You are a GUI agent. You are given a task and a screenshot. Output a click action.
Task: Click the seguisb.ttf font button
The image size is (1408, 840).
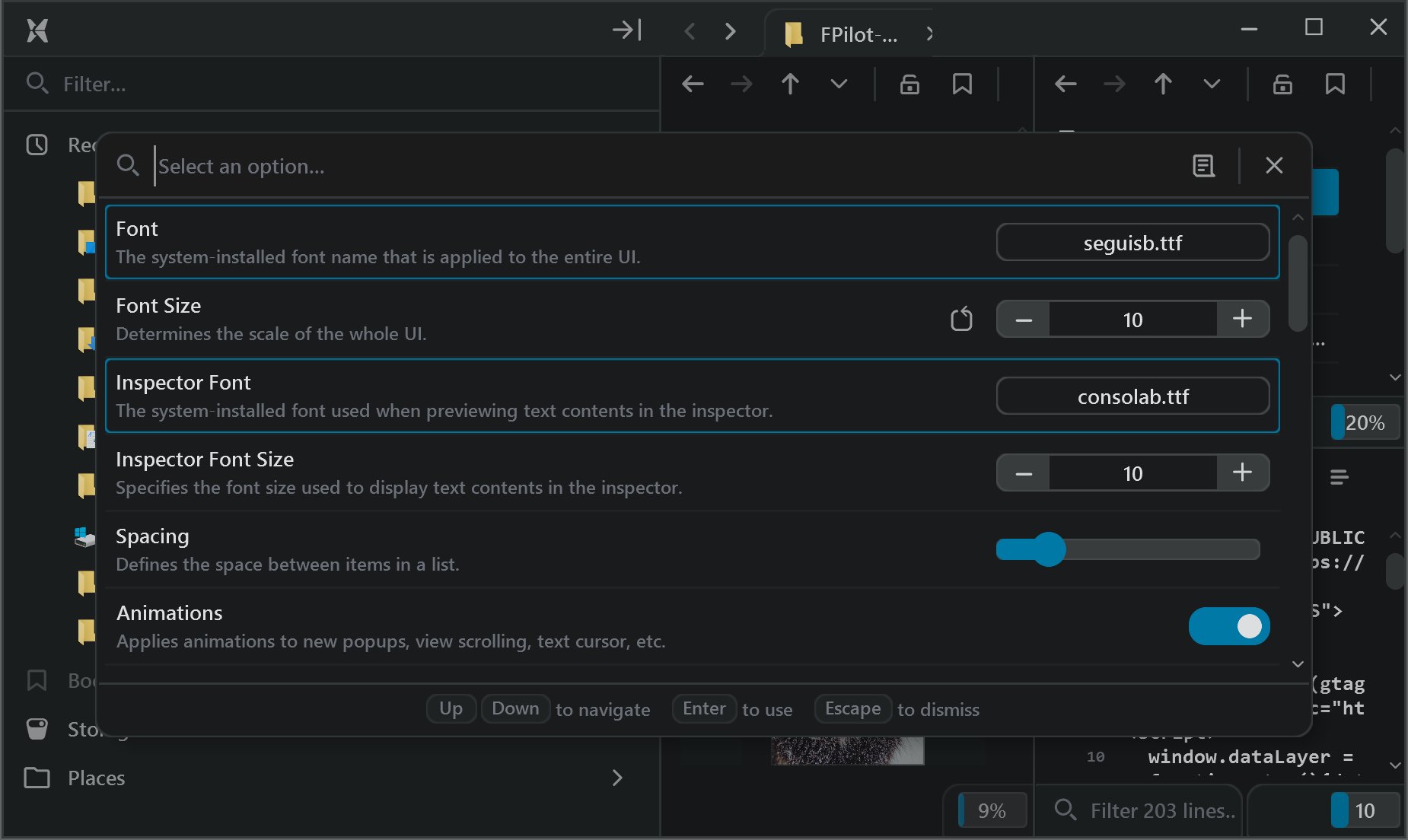1132,243
